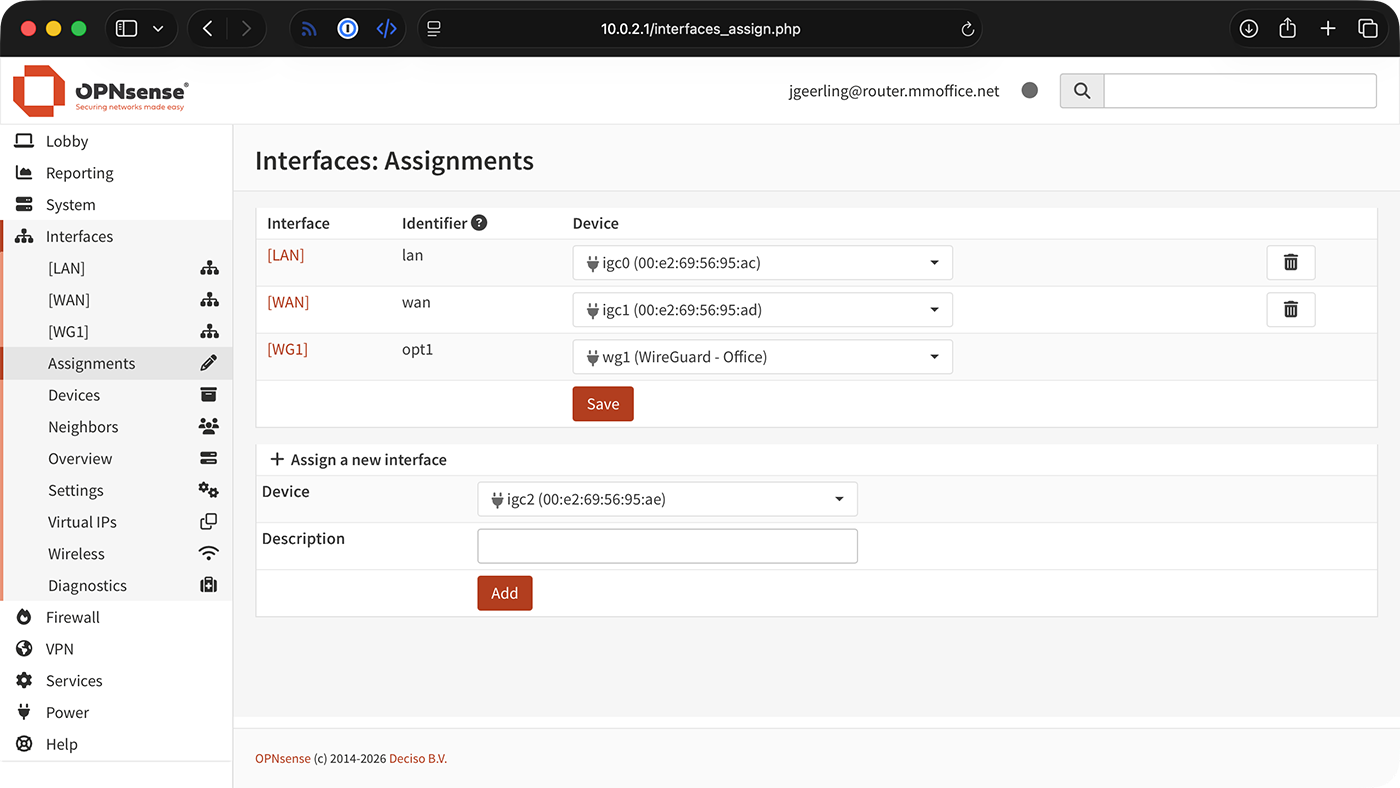Click the Add button
This screenshot has height=788, width=1400.
pos(505,593)
